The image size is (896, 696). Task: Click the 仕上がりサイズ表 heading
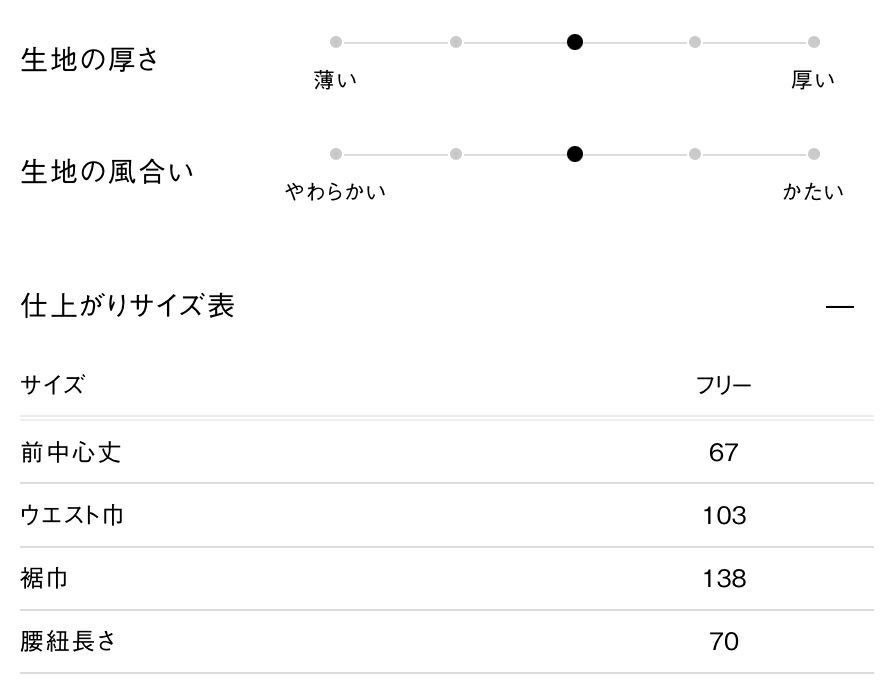tap(127, 306)
